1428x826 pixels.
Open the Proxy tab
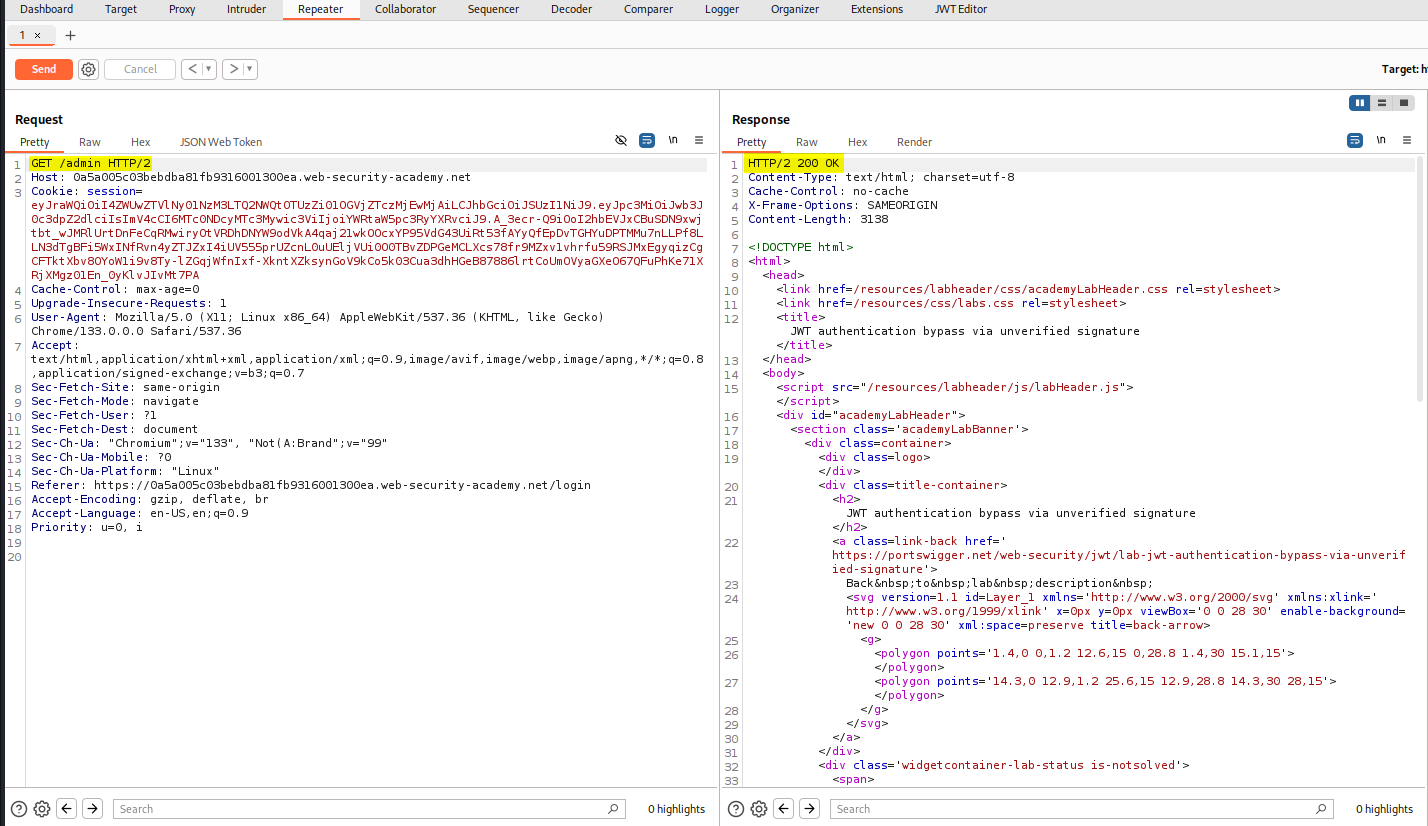coord(182,9)
